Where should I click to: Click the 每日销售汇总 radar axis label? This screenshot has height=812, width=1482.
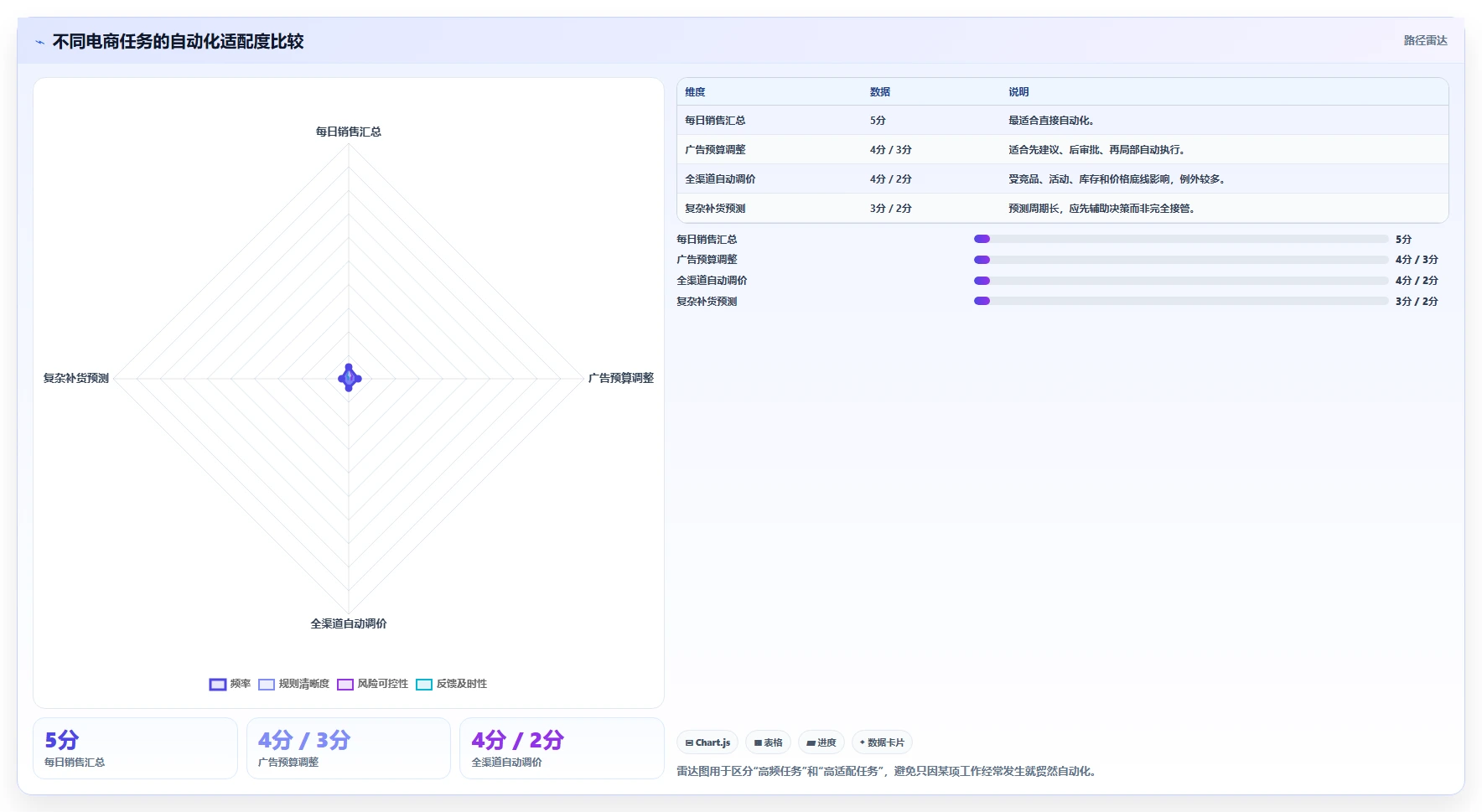pyautogui.click(x=349, y=132)
